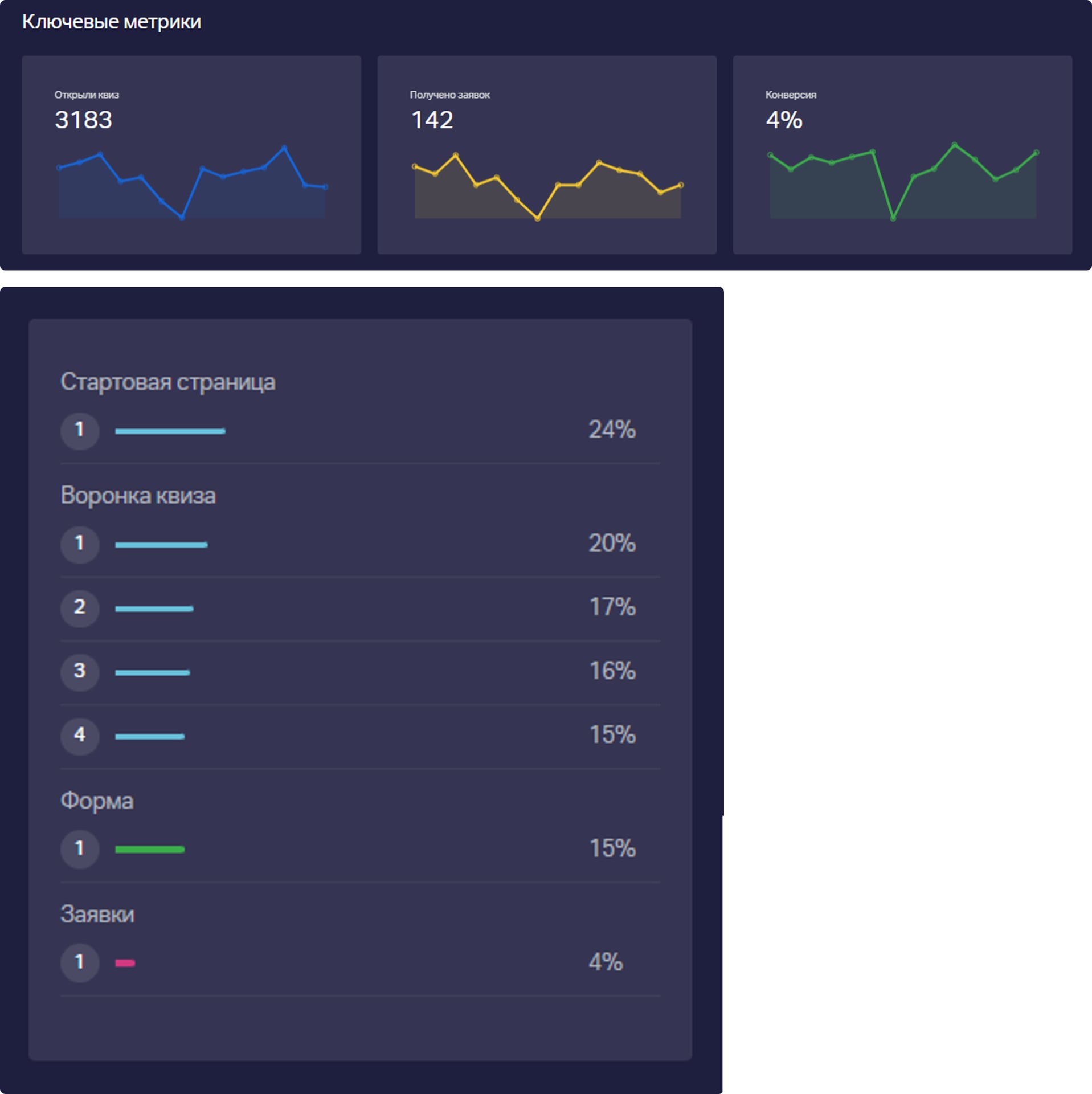Click the "Стартовая страница" section title
The height and width of the screenshot is (1094, 1092).
coord(168,382)
